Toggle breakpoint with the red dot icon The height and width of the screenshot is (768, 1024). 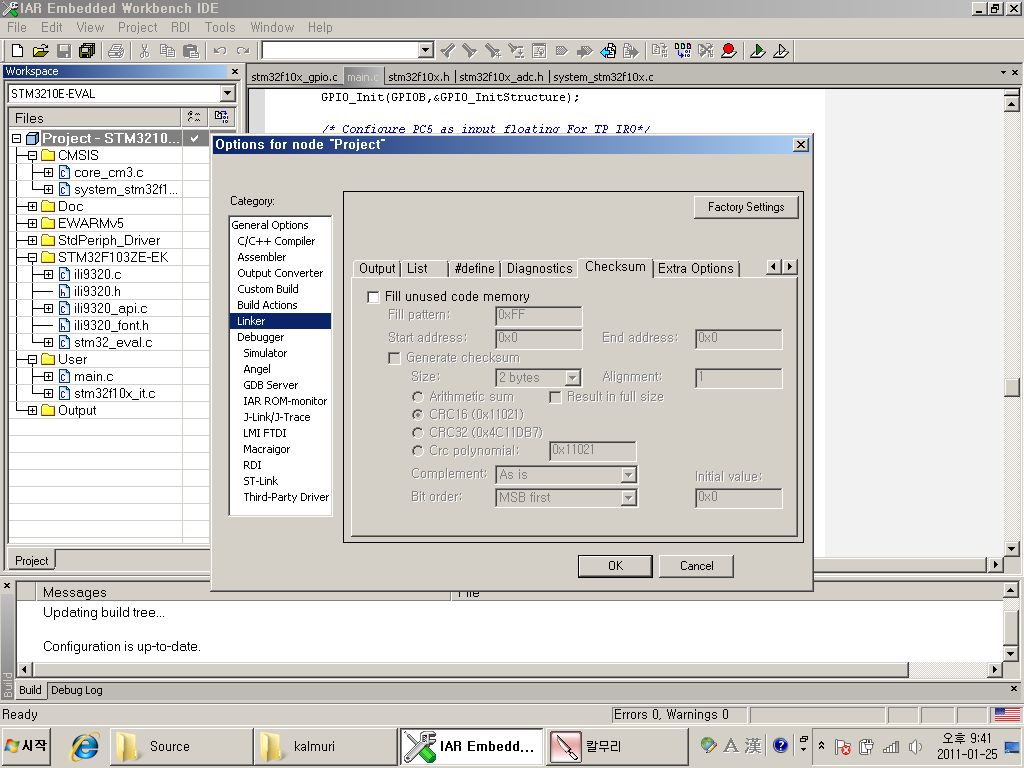pyautogui.click(x=729, y=50)
